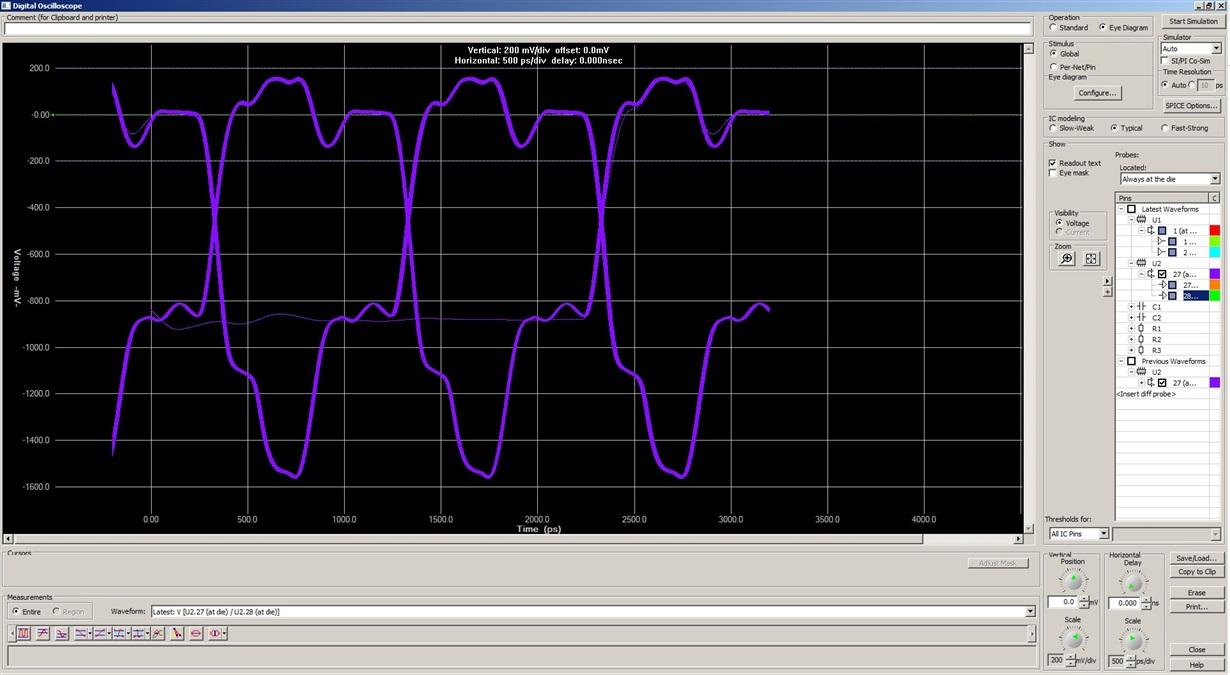Click the red ellipse measurement icon
The height and width of the screenshot is (675, 1230).
[196, 633]
